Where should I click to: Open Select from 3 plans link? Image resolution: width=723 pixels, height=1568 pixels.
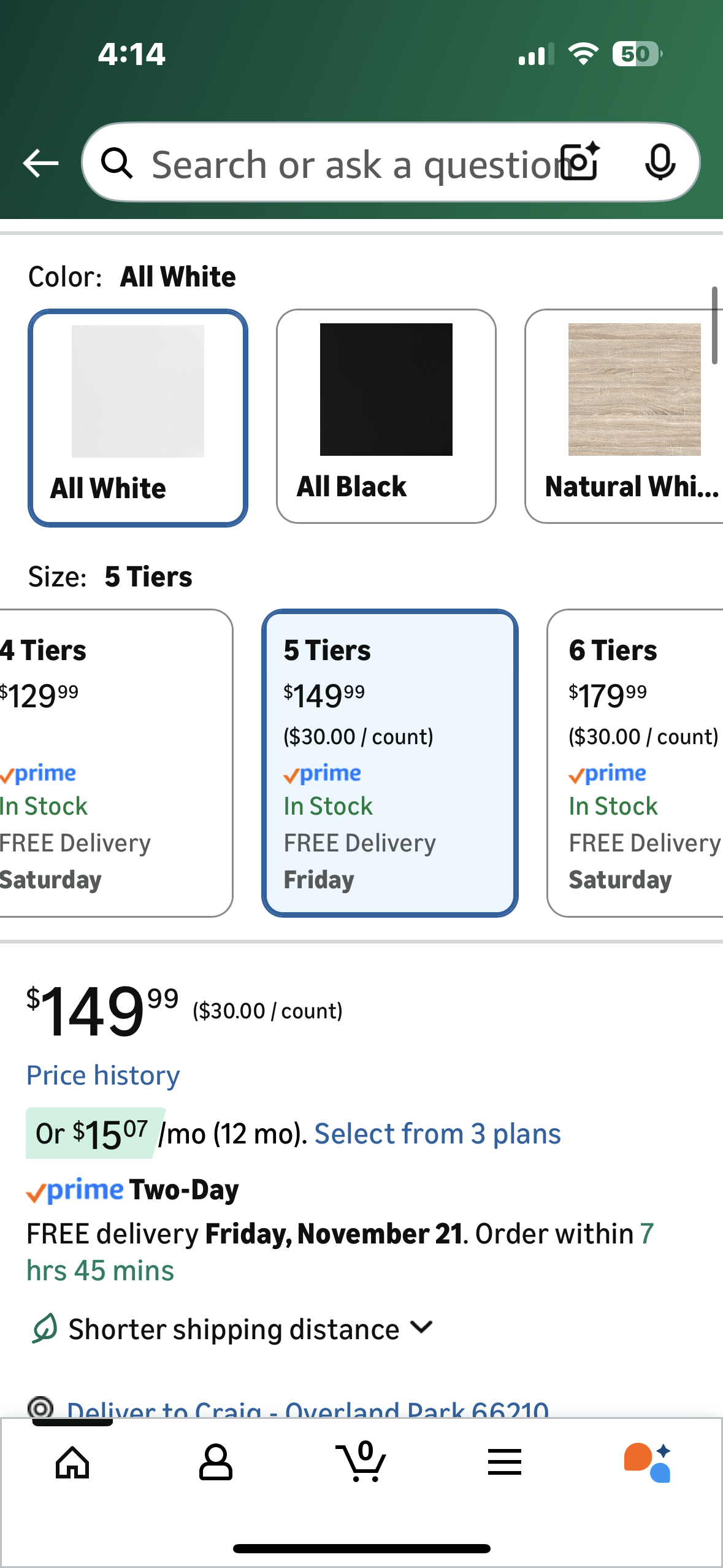[x=437, y=1134]
